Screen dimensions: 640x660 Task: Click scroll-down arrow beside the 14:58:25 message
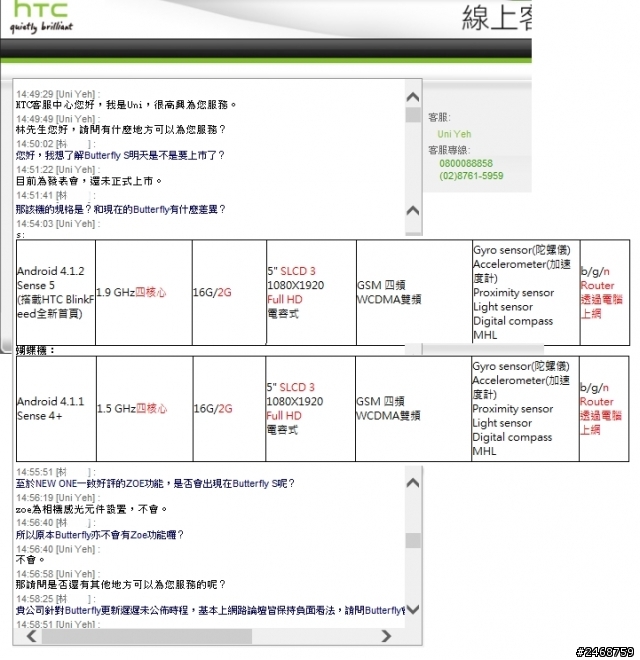413,609
